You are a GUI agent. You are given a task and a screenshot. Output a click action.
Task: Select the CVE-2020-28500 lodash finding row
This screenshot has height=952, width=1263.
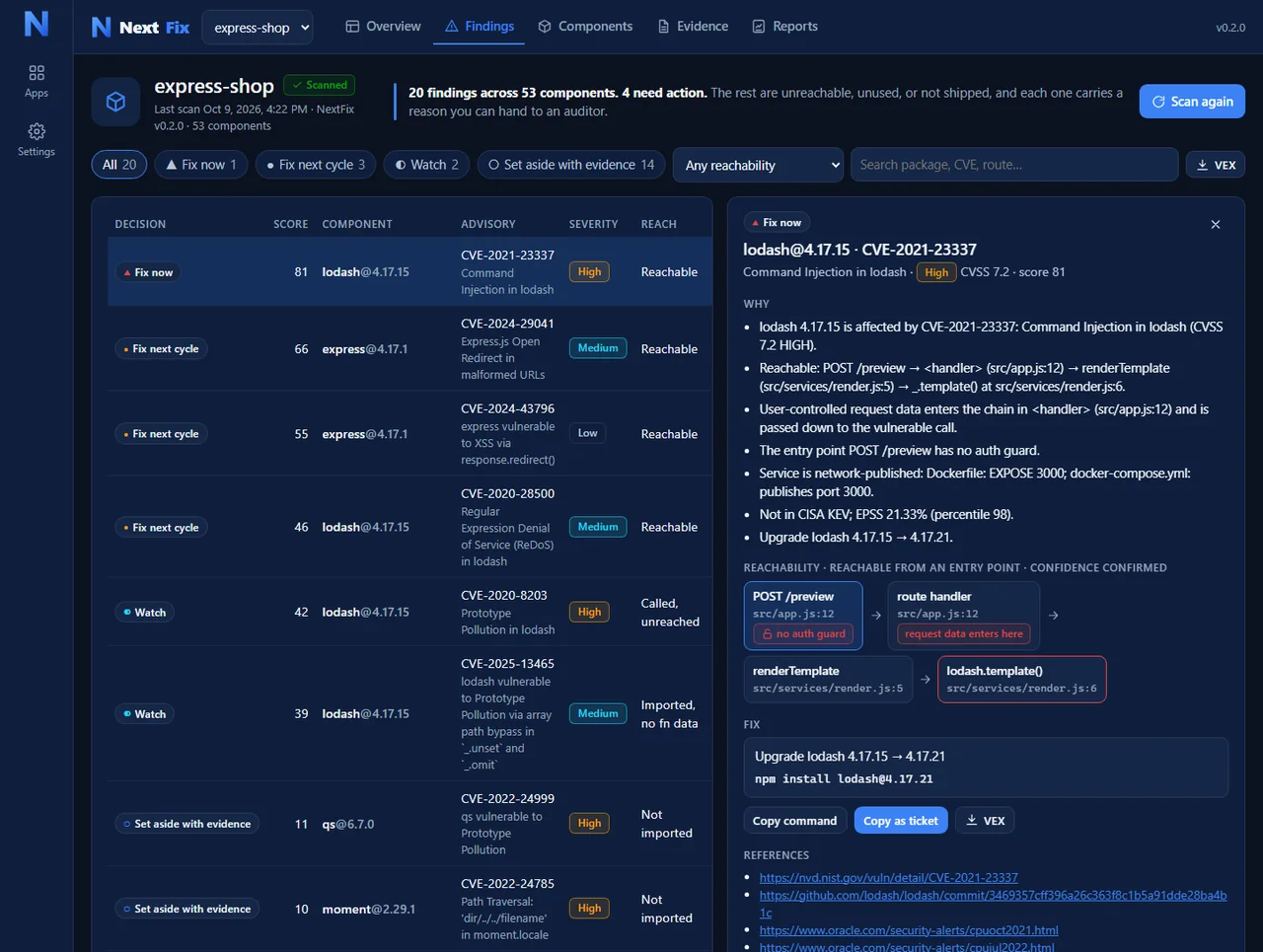409,527
